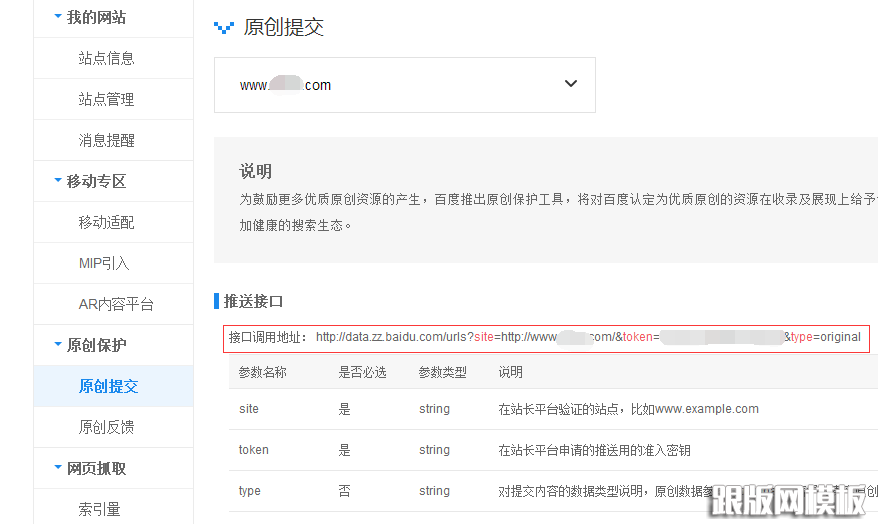
Task: Click the API call URL text
Action: (587, 337)
